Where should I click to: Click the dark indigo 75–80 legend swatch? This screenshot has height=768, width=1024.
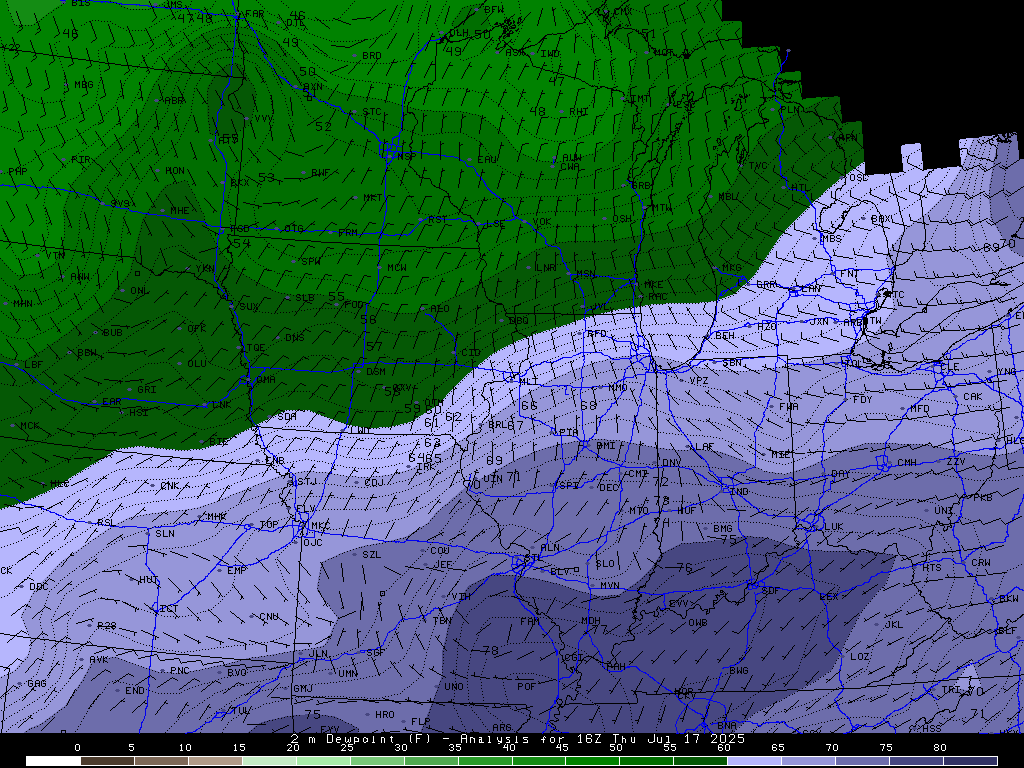pos(916,761)
